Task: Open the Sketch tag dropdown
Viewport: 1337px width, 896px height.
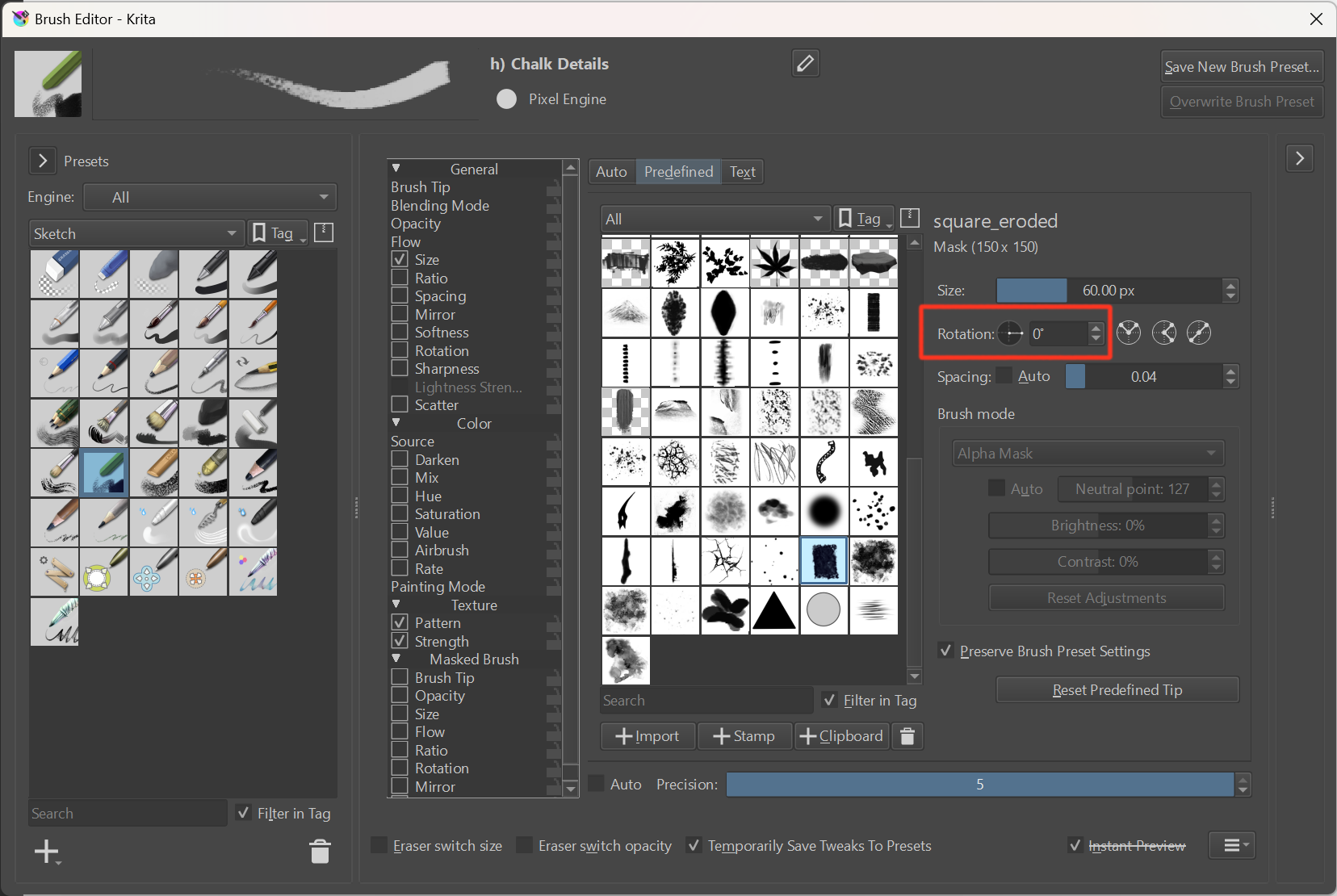Action: click(x=136, y=233)
